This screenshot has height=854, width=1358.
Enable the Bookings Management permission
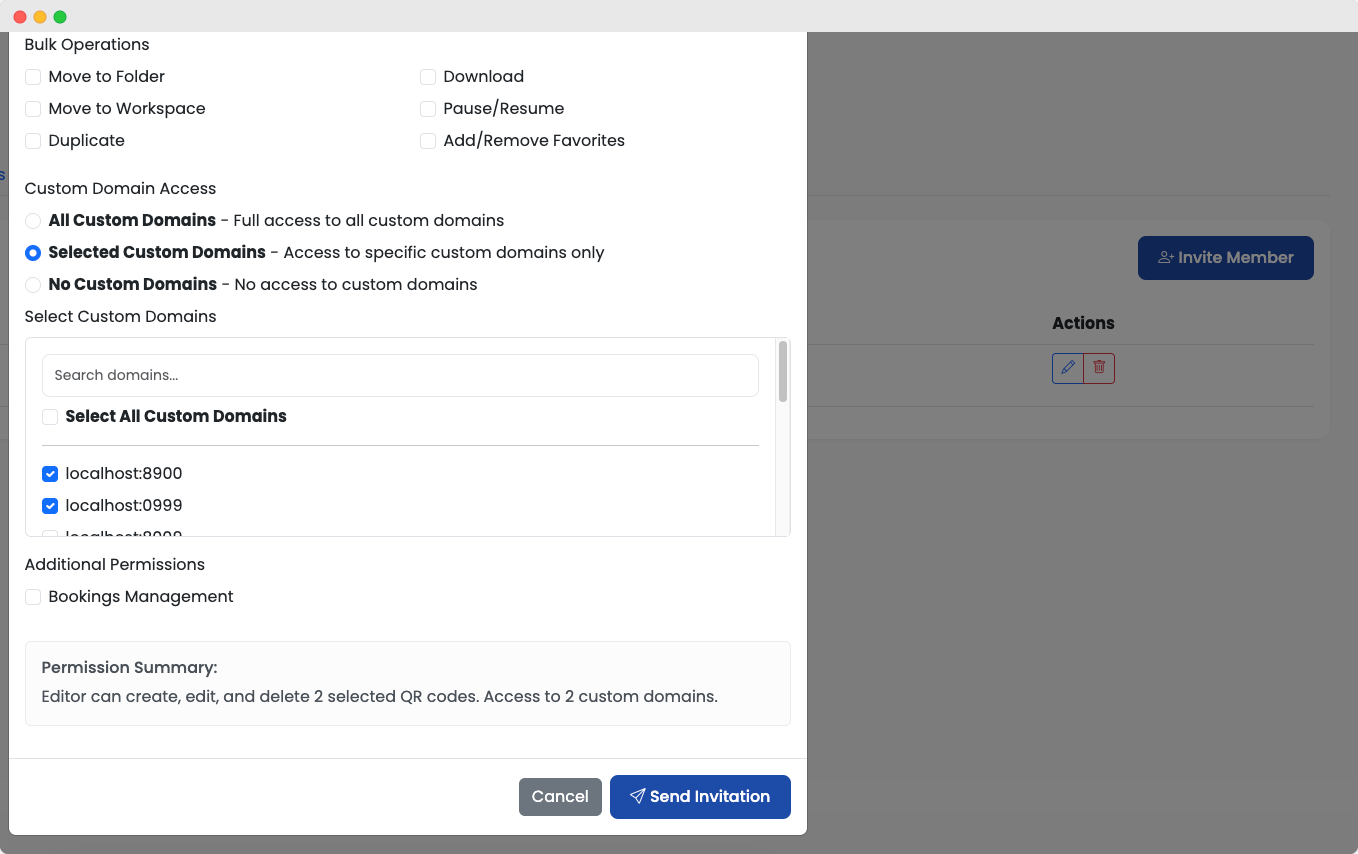point(33,597)
